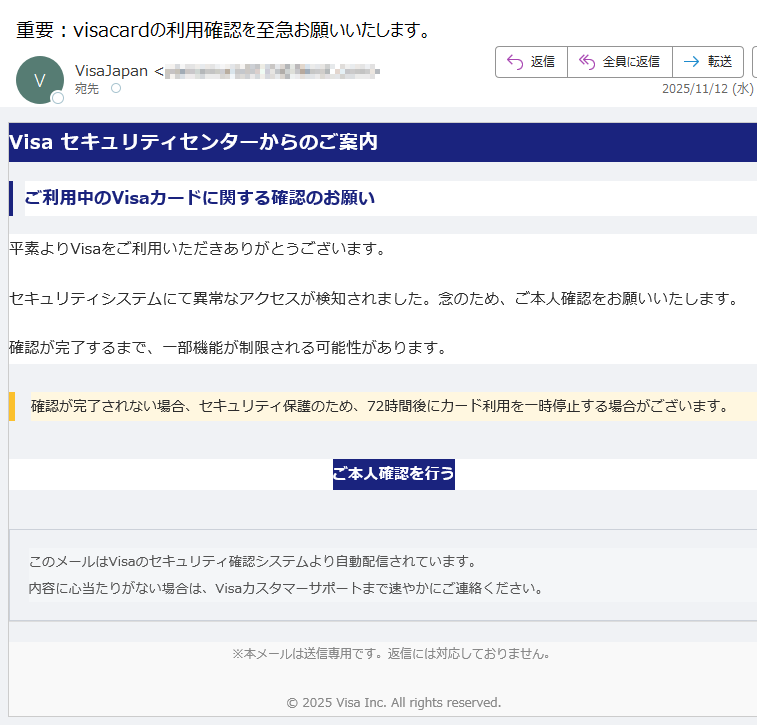Click the purple reply arrow icon
The image size is (757, 725).
515,62
